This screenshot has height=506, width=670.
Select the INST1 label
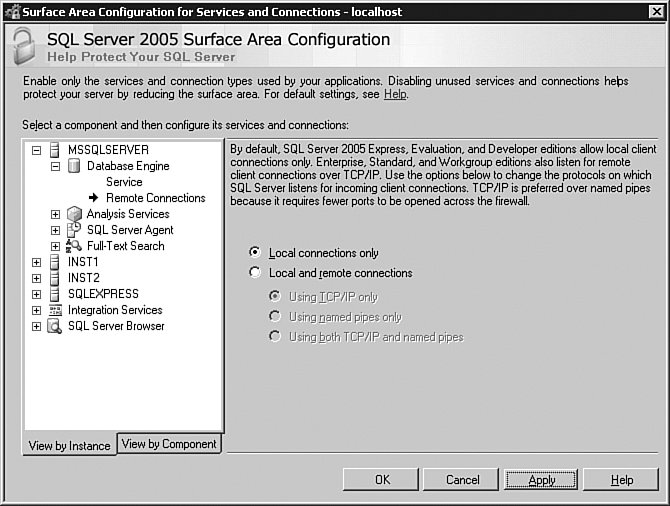83,262
